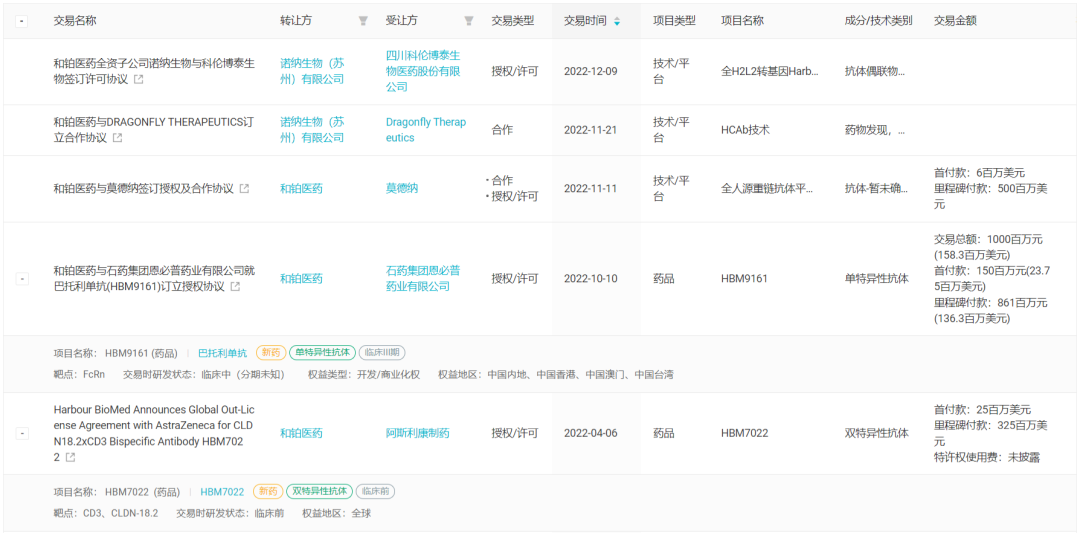
Task: Click 特许权使用费:未披露 text
Action: point(986,458)
